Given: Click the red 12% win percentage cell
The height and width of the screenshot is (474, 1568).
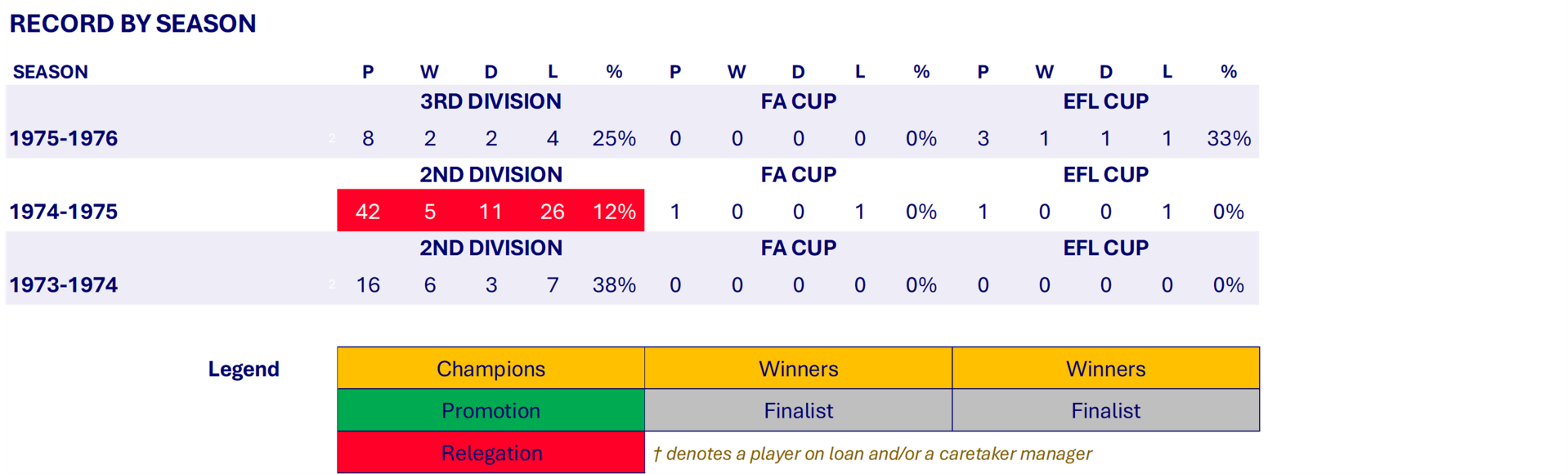Looking at the screenshot, I should coord(614,212).
